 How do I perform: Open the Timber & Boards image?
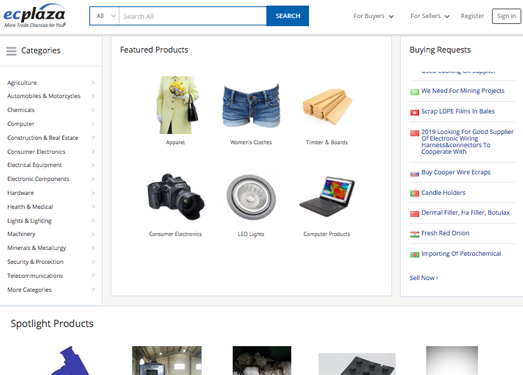tap(327, 106)
